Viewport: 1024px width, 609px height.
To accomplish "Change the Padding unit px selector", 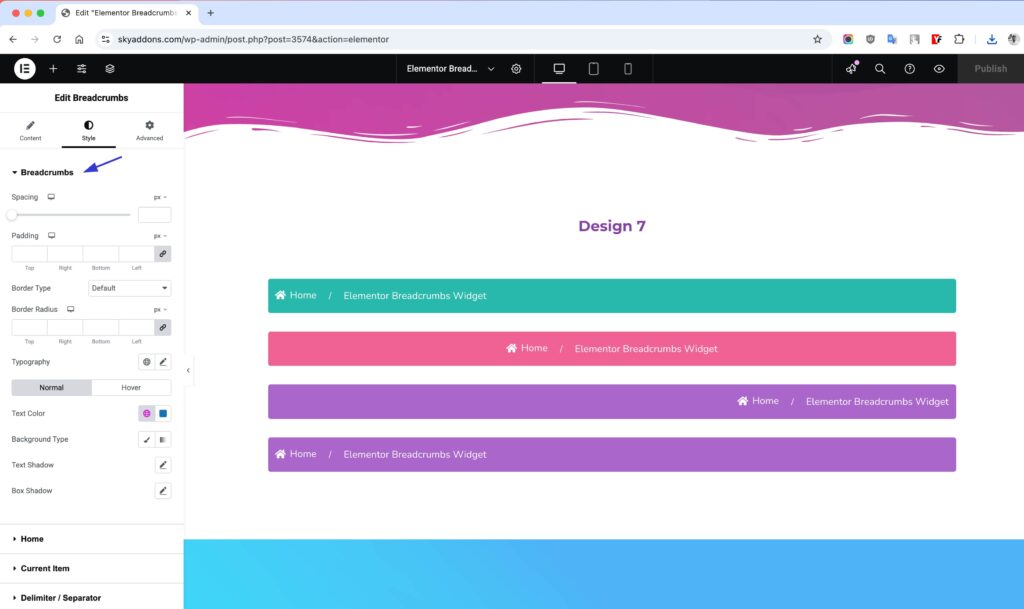I will pyautogui.click(x=160, y=236).
